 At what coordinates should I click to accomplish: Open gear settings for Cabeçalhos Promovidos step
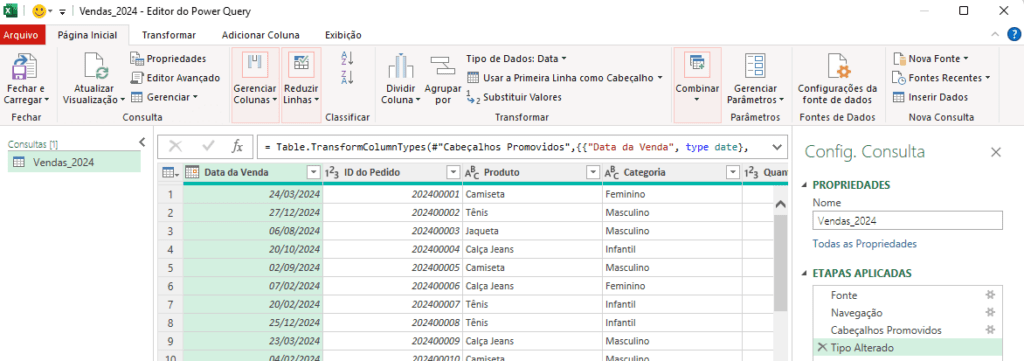[990, 330]
